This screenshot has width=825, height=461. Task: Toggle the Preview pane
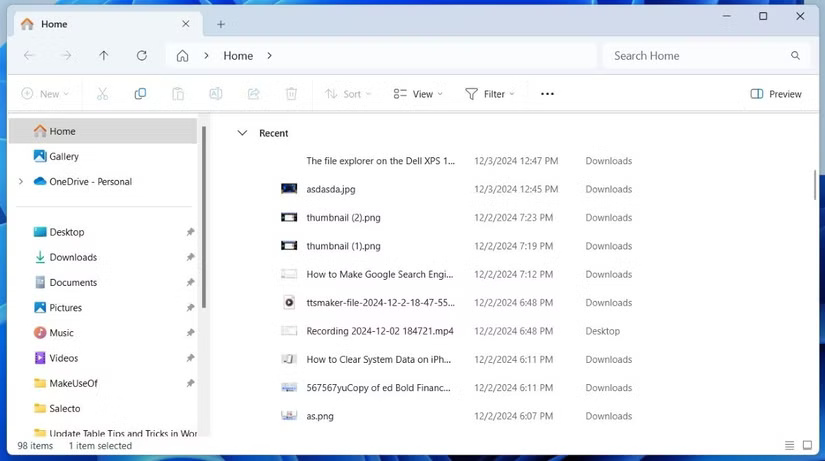(776, 94)
